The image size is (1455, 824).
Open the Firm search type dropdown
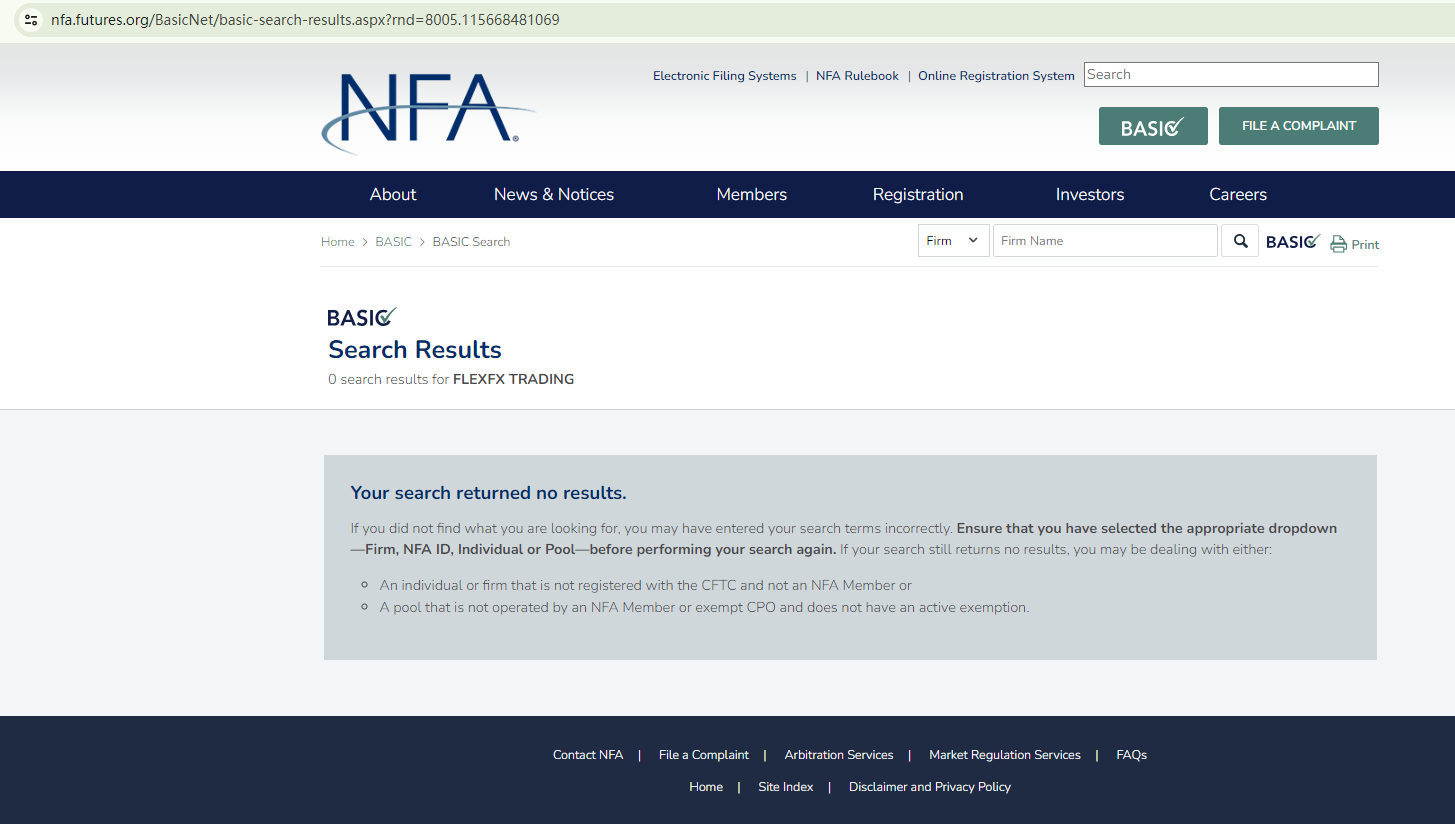pyautogui.click(x=953, y=241)
